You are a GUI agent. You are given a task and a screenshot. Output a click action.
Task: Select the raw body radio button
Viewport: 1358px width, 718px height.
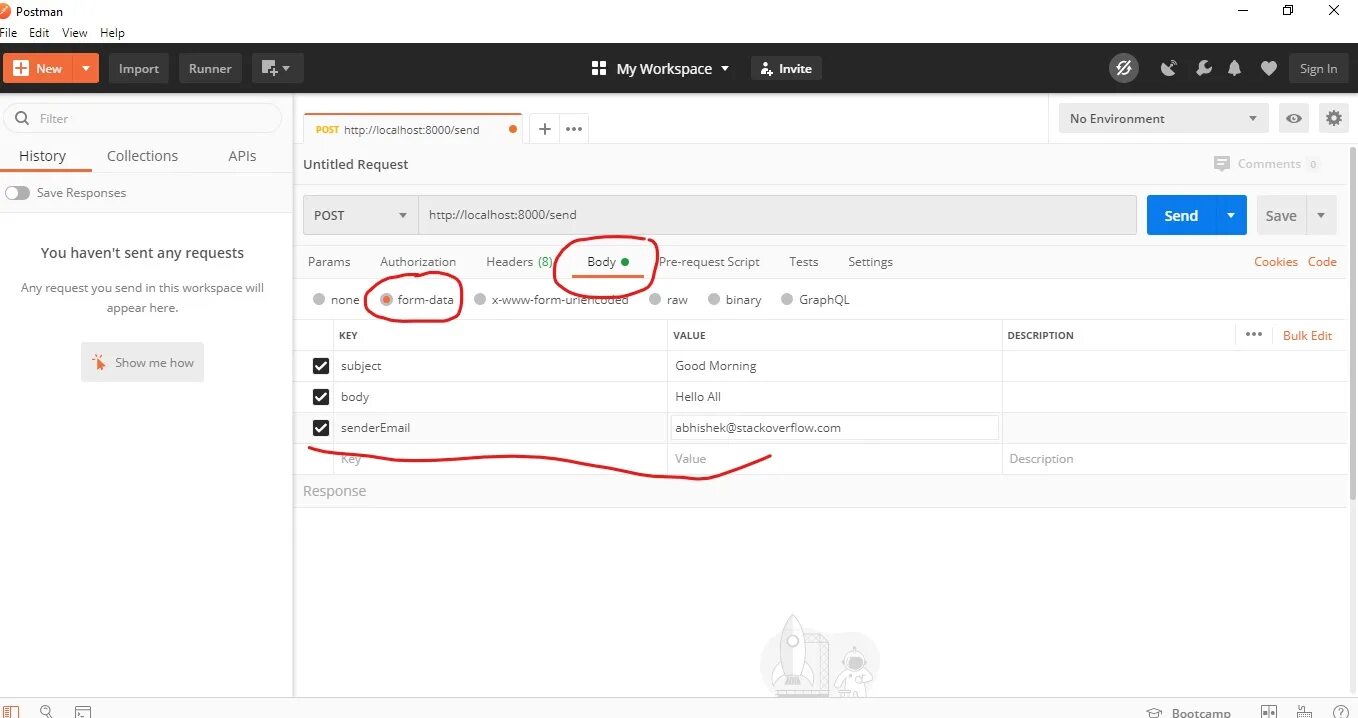coord(655,299)
